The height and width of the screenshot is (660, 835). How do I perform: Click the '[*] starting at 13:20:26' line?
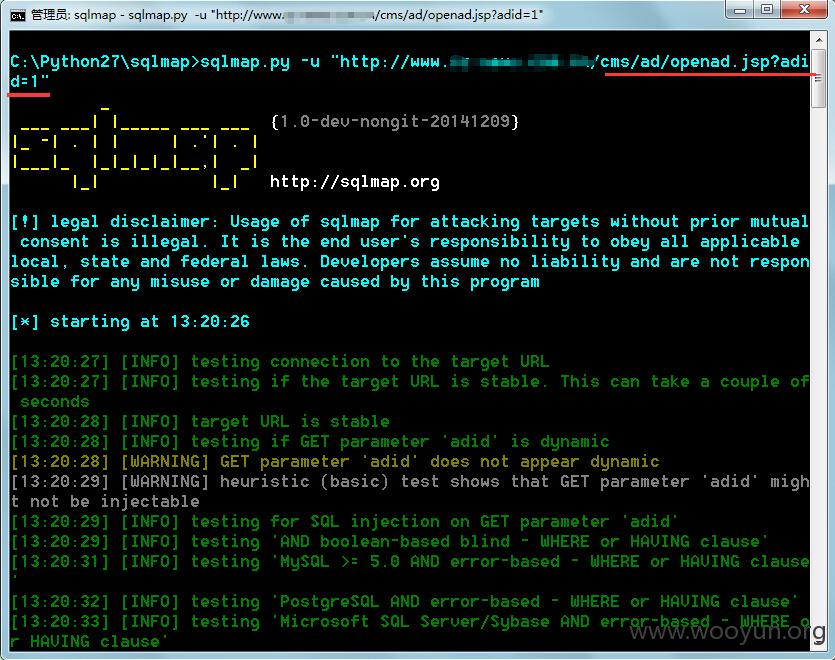(x=130, y=322)
